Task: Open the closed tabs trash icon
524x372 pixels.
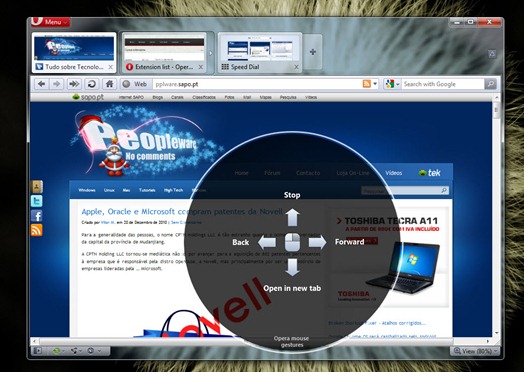Action: tap(492, 53)
